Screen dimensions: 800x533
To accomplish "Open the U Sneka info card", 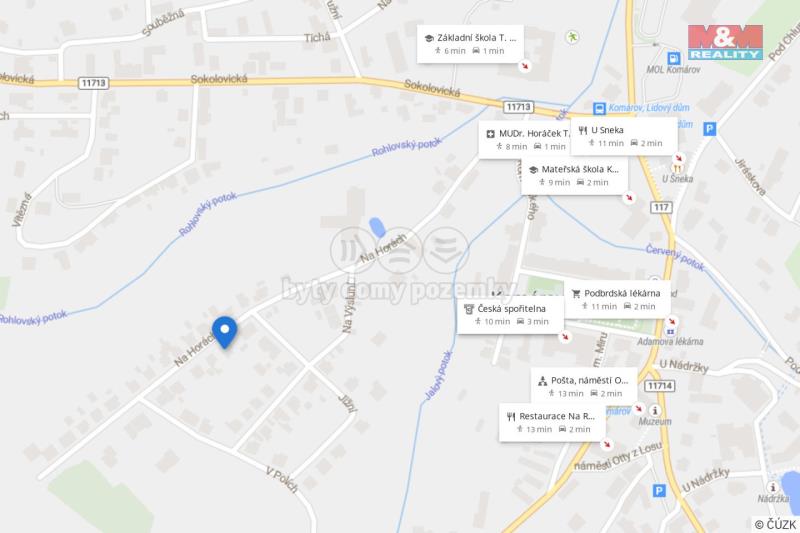I will 624,136.
